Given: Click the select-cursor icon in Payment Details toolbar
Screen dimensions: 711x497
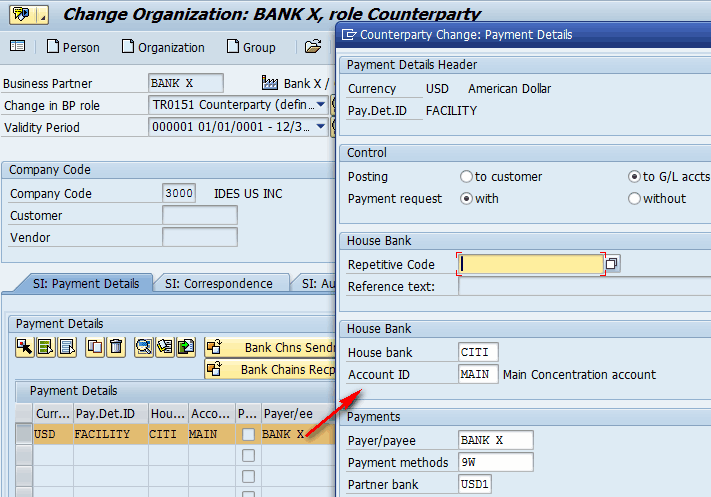Looking at the screenshot, I should pos(25,347).
